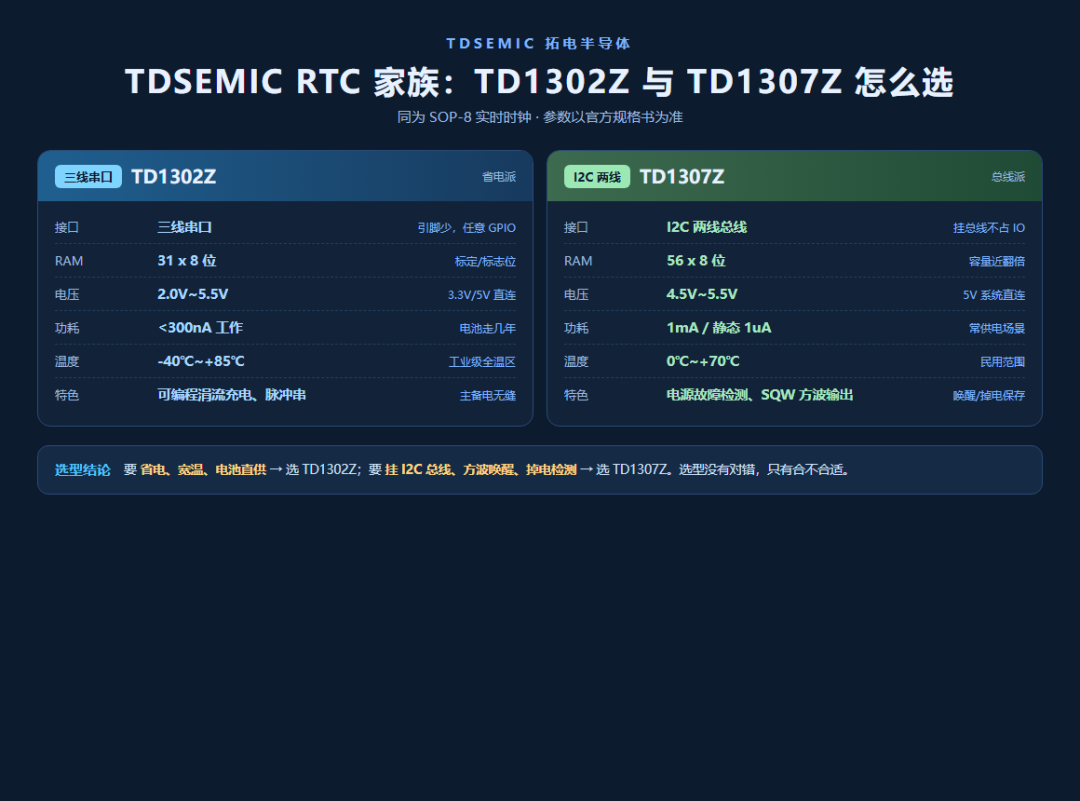1080x801 pixels.
Task: Click the 功耗 label in TD1302Z card
Action: (x=67, y=329)
